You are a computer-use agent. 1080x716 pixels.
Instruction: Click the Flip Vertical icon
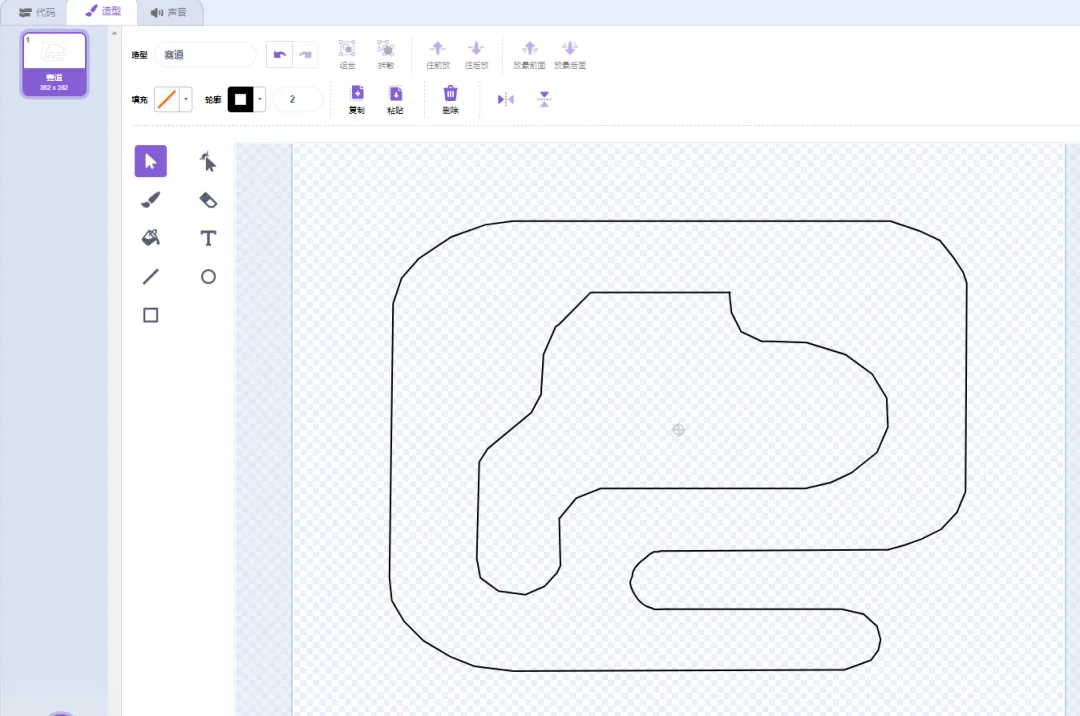(544, 99)
